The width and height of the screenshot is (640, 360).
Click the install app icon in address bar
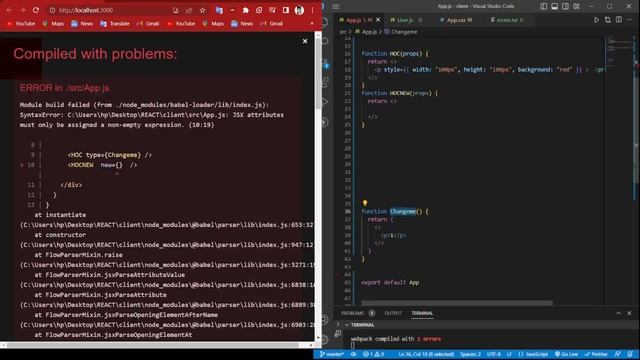coord(176,10)
